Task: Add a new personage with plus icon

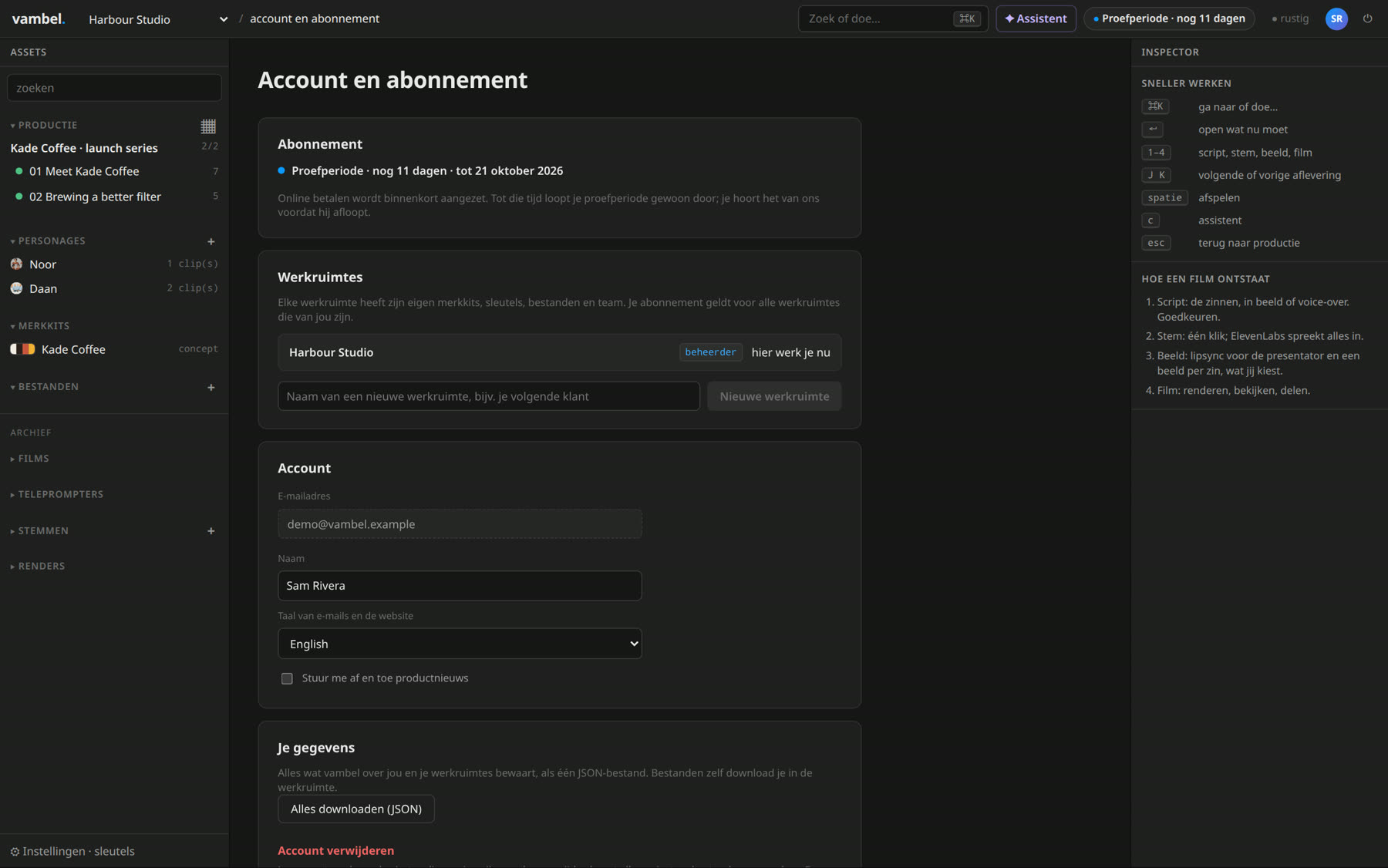Action: point(211,241)
